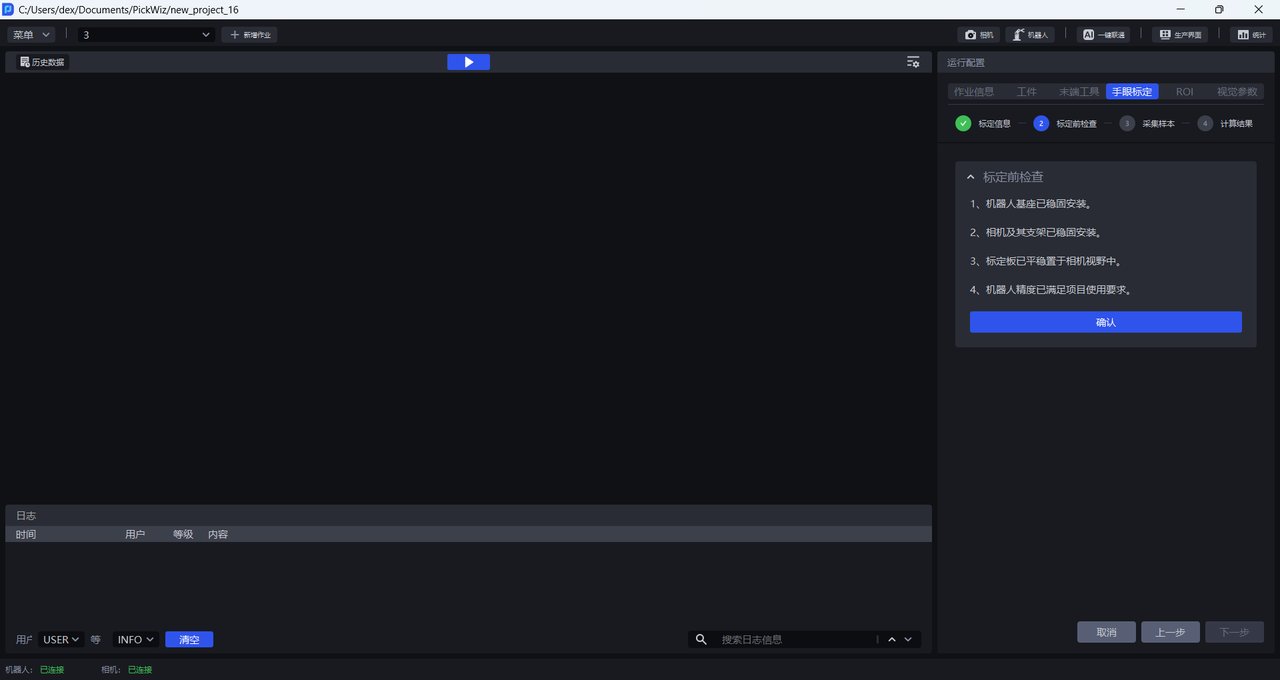Switch to the ROI tab
Image resolution: width=1280 pixels, height=680 pixels.
coord(1184,92)
